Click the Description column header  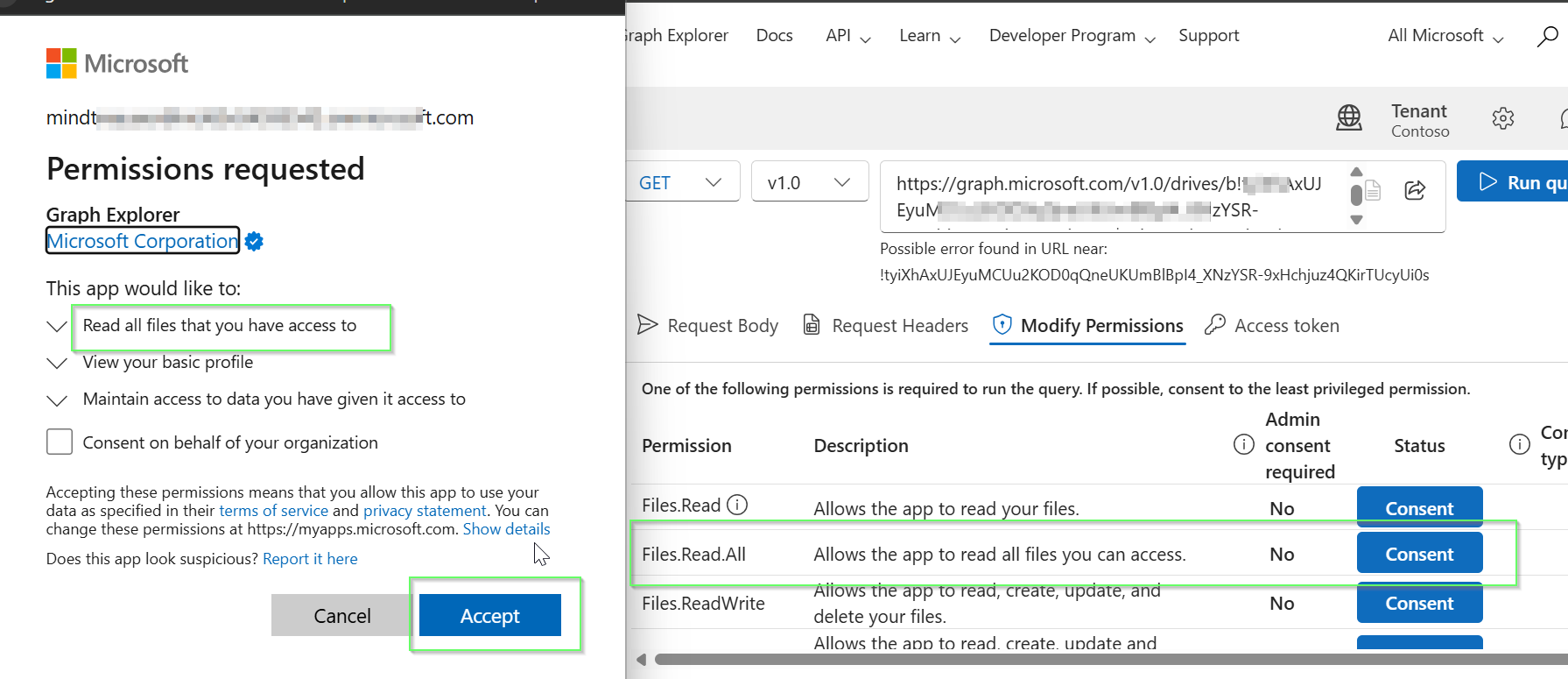coord(861,445)
